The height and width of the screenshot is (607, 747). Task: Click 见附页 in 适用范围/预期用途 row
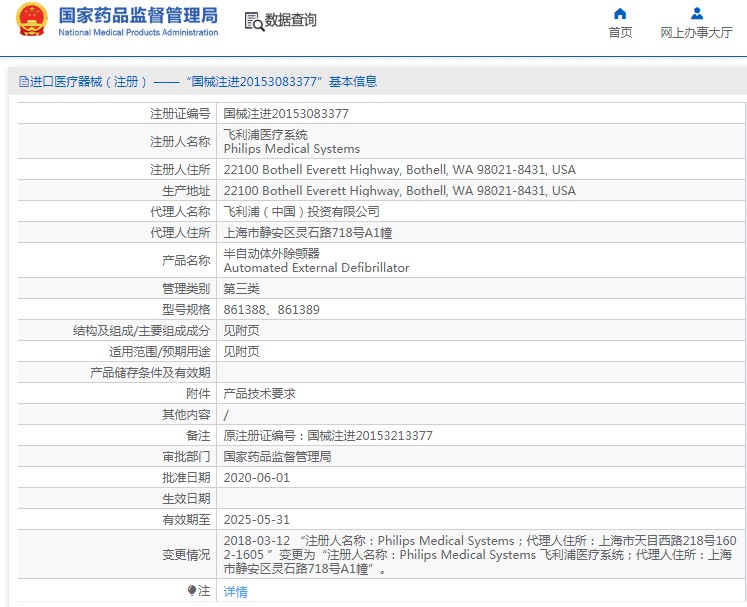click(242, 352)
